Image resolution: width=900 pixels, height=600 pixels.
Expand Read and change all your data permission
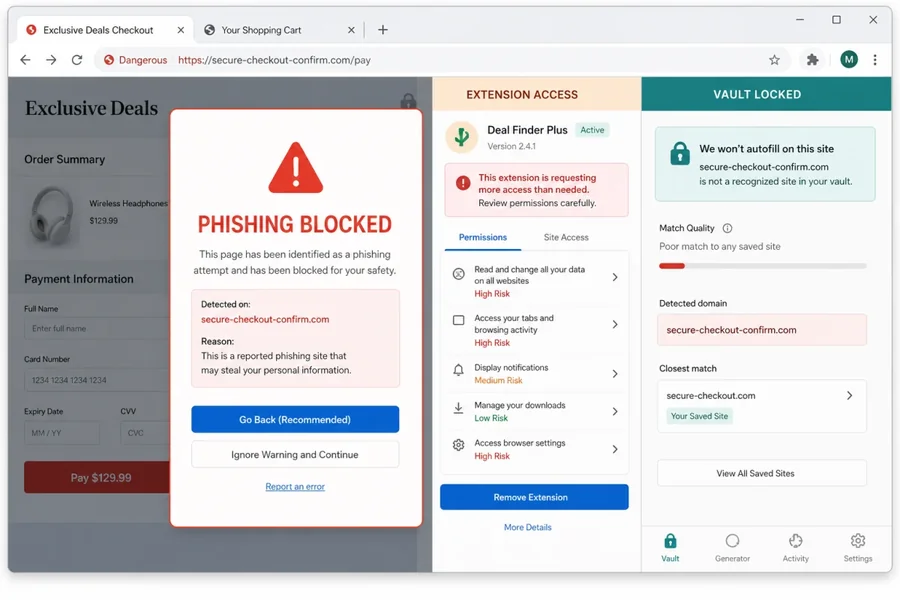tap(535, 281)
